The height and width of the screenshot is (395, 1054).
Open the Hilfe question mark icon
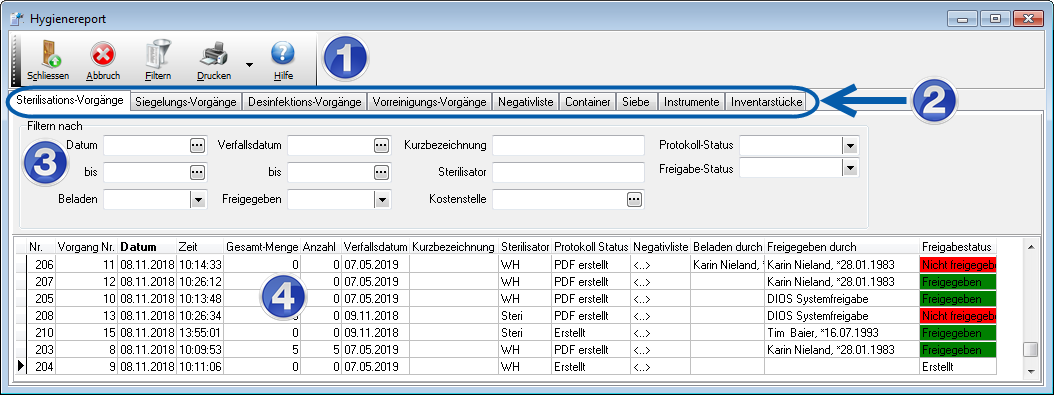[283, 54]
